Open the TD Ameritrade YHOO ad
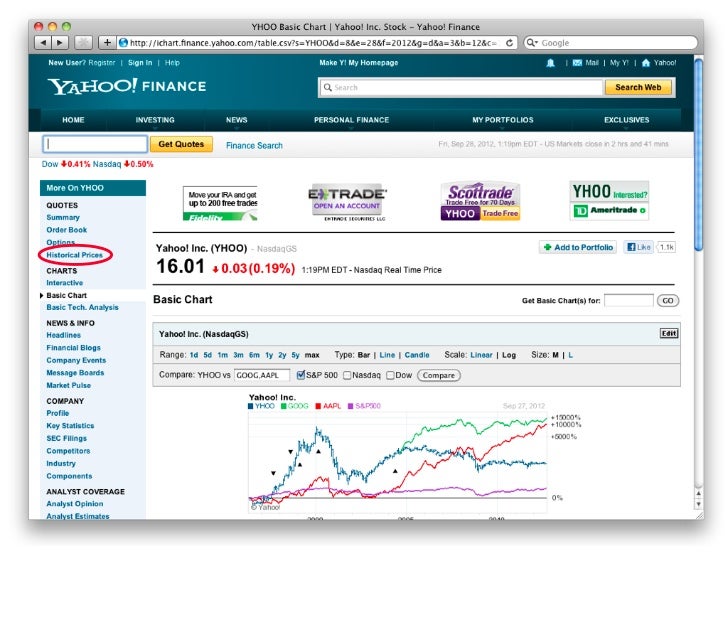This screenshot has width=728, height=636. point(609,200)
